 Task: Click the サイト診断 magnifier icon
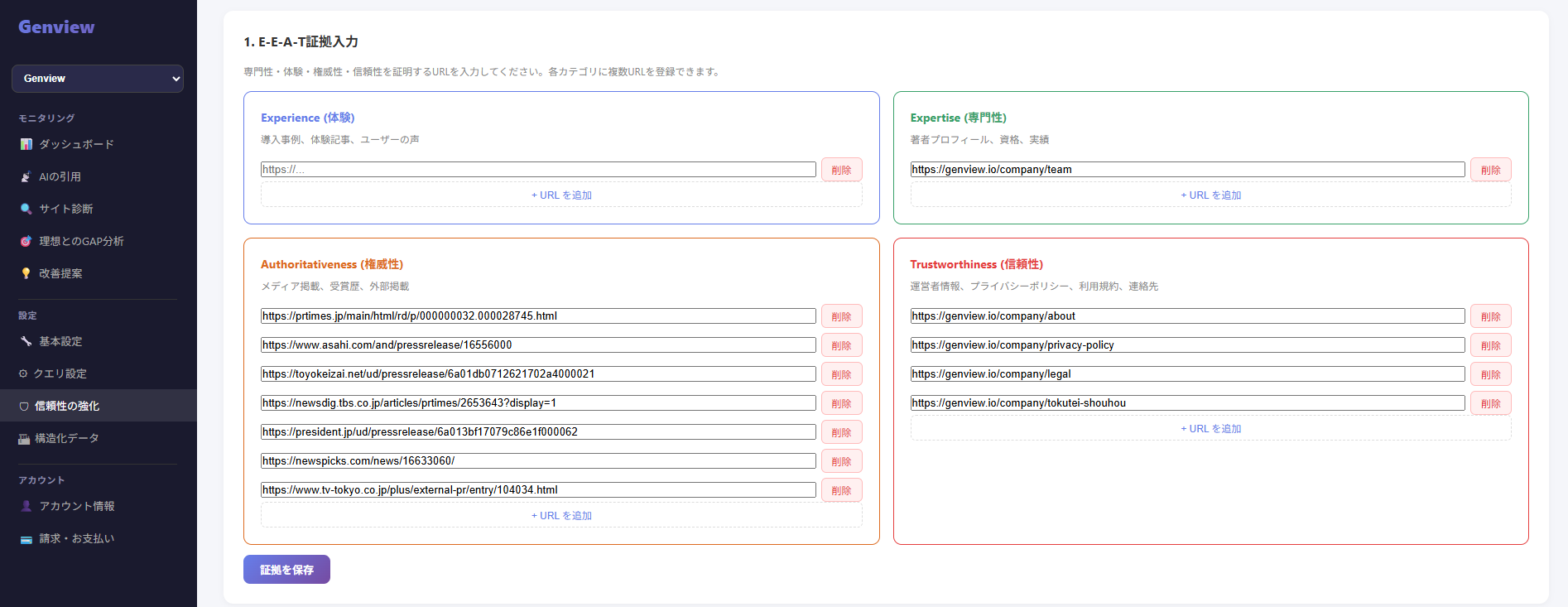pos(26,209)
